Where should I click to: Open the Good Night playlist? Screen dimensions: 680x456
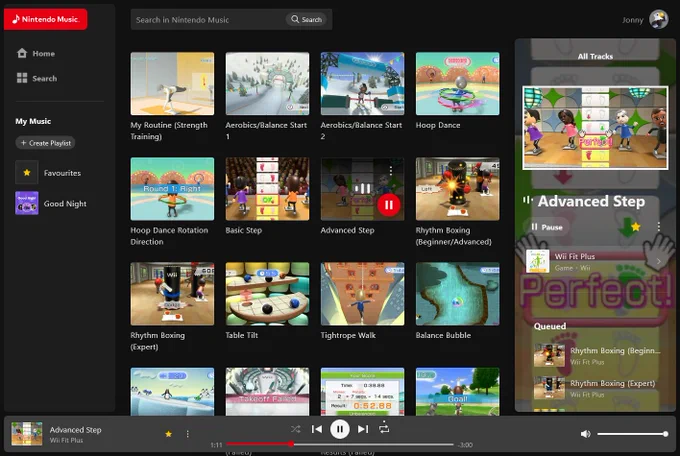pos(51,203)
